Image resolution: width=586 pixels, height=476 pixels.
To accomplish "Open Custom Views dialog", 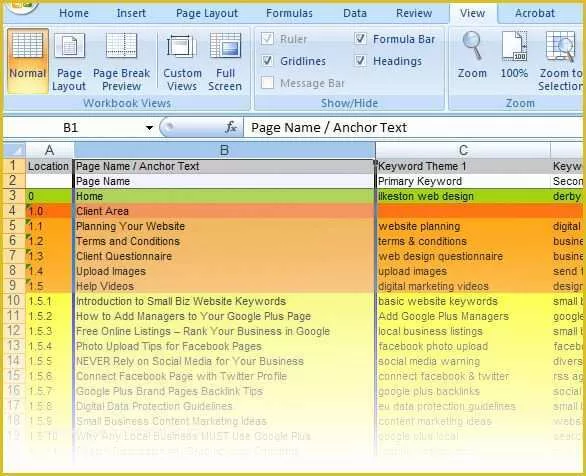I will pyautogui.click(x=182, y=62).
